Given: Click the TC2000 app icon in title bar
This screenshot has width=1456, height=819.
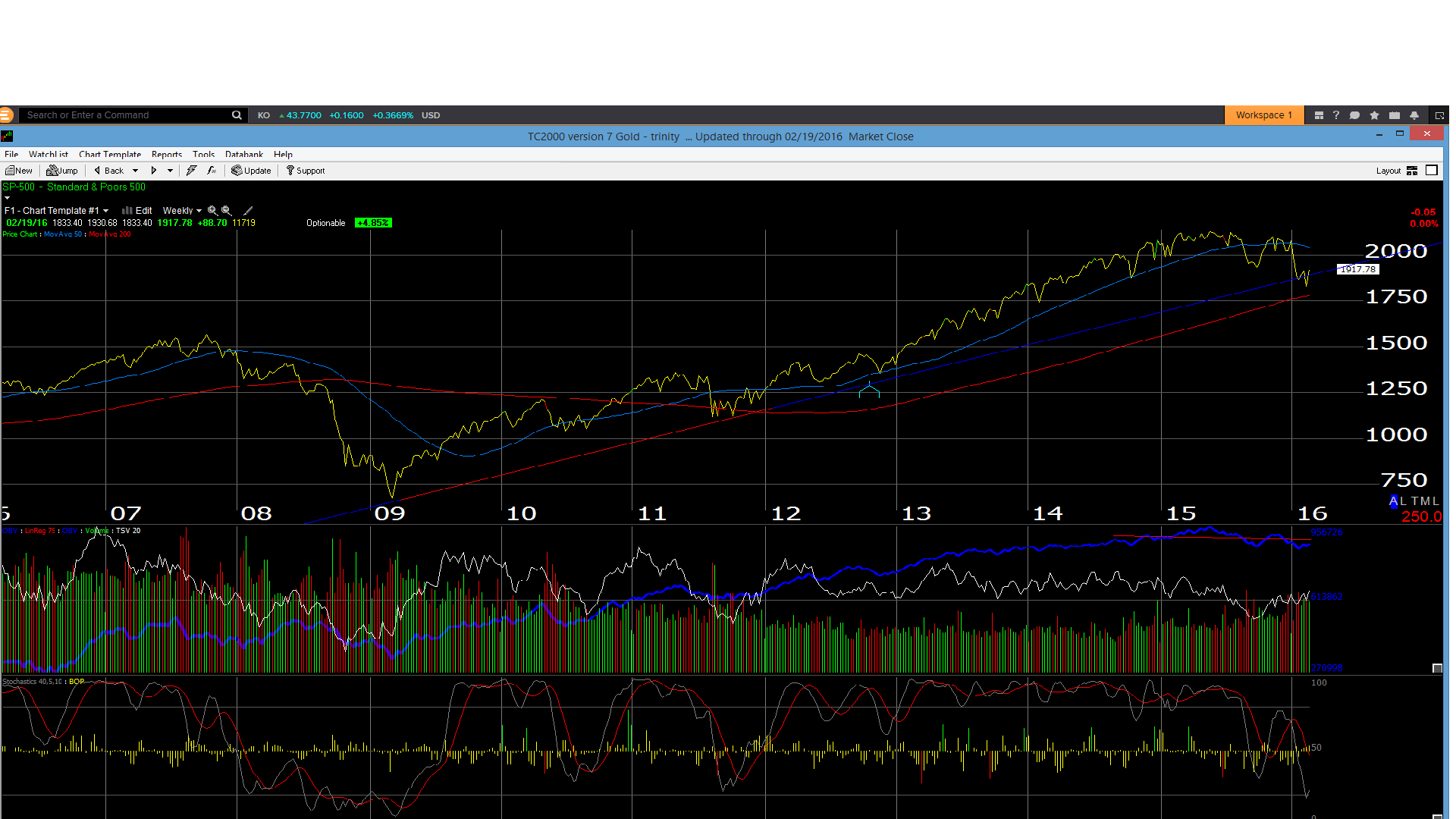Looking at the screenshot, I should coord(7,136).
